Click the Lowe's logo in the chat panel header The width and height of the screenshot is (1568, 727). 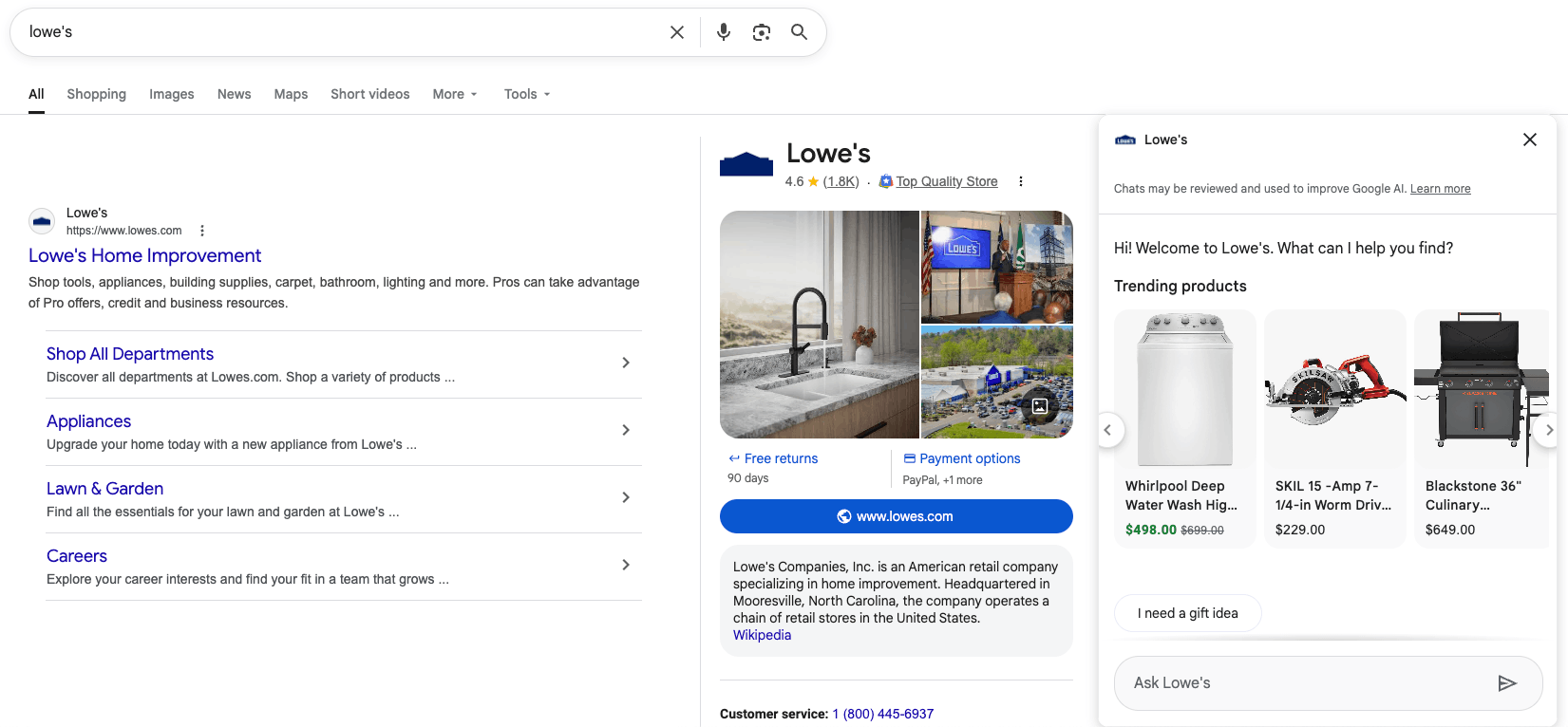[1125, 140]
